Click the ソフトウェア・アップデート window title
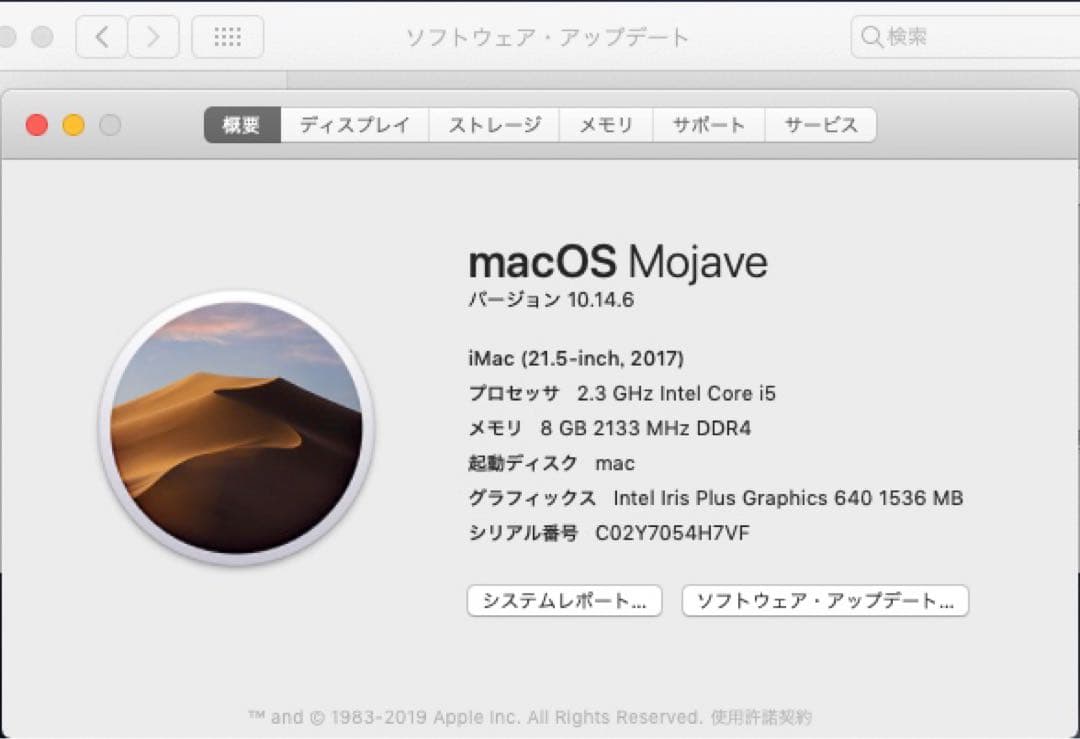Image resolution: width=1080 pixels, height=739 pixels. coord(547,37)
